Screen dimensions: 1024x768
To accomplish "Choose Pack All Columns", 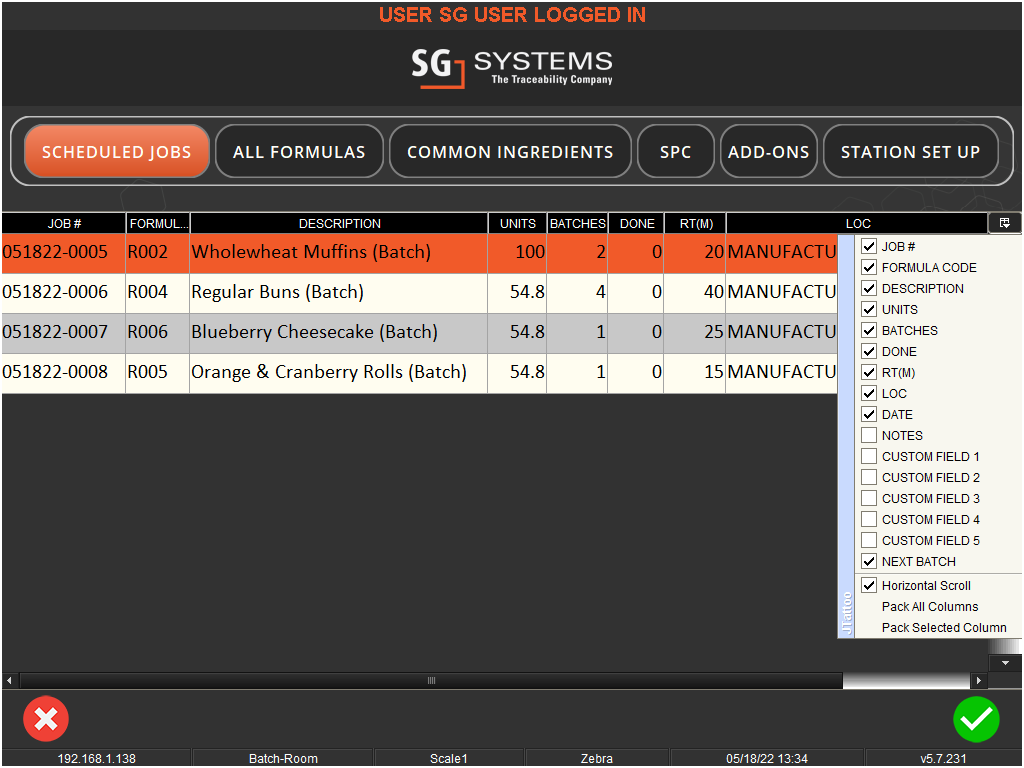I will (x=929, y=607).
